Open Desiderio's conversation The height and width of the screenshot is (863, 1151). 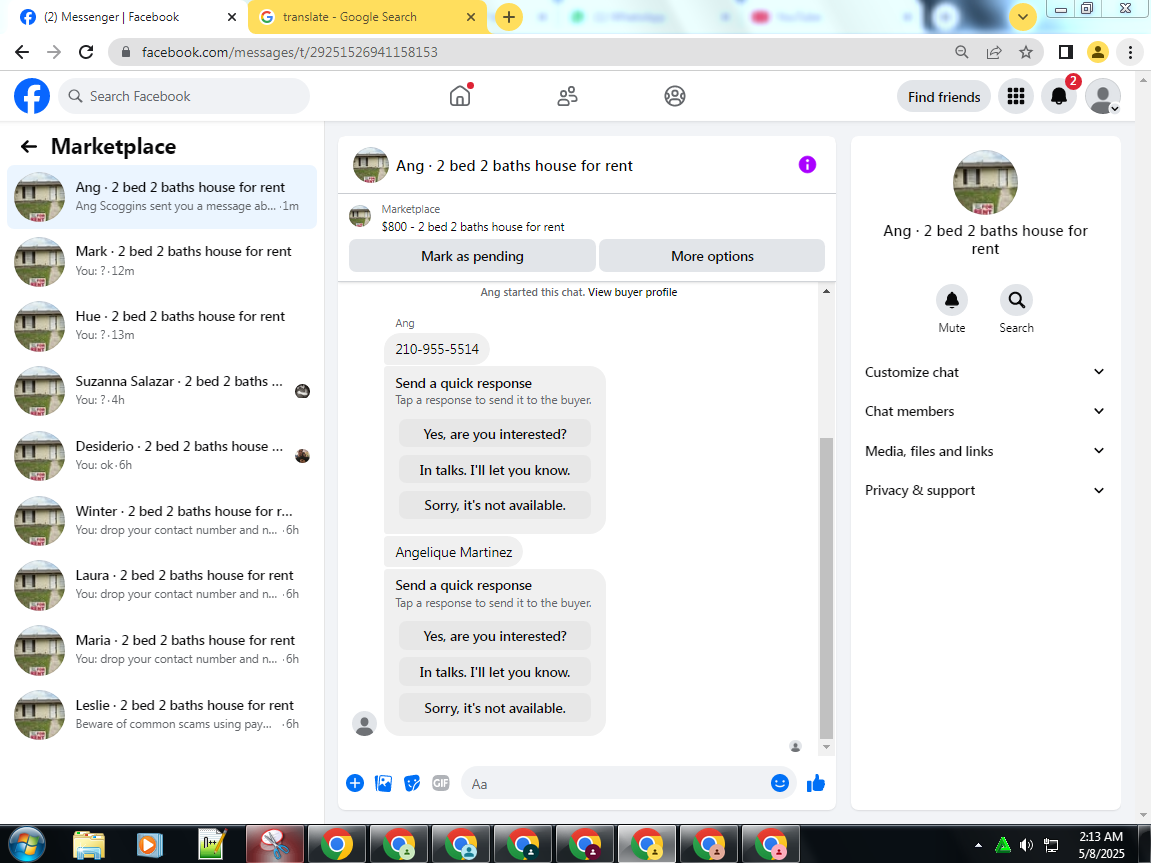click(x=162, y=455)
